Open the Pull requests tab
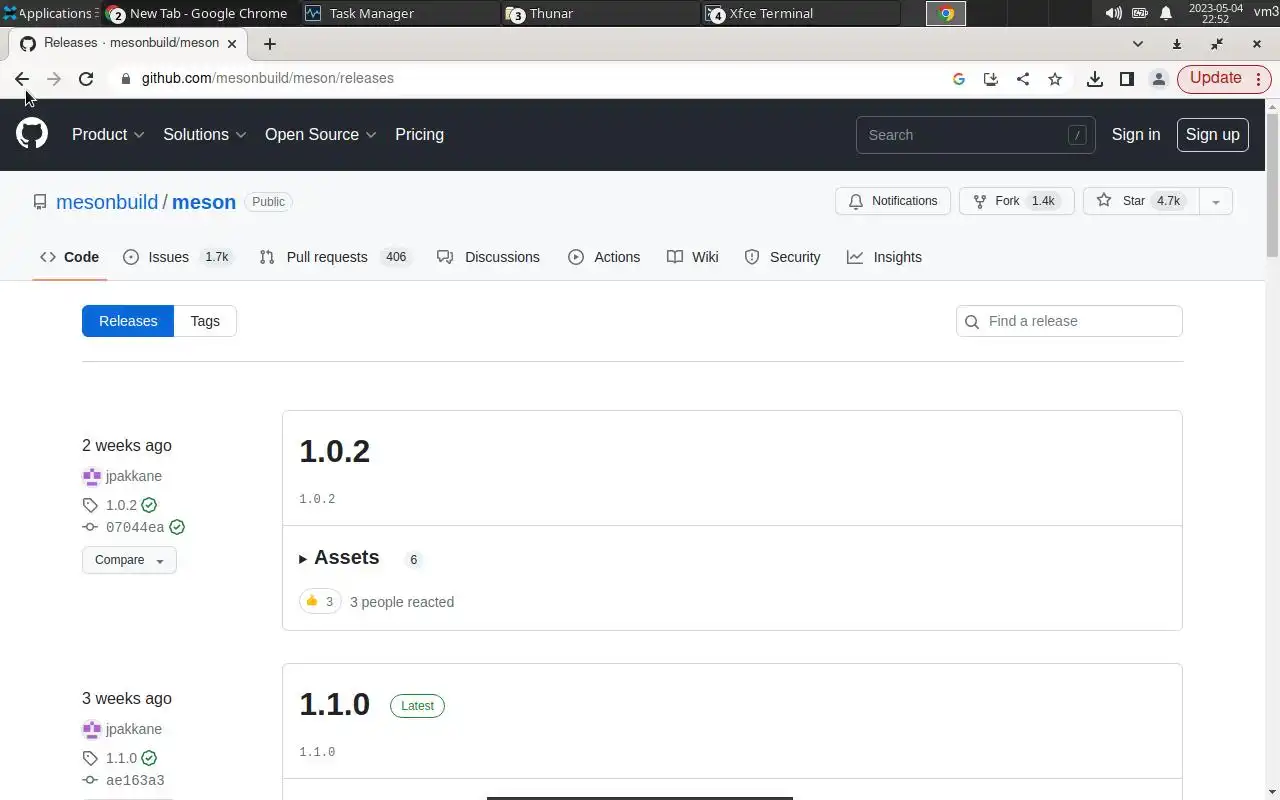Screen dimensions: 1280x800 (x=335, y=257)
